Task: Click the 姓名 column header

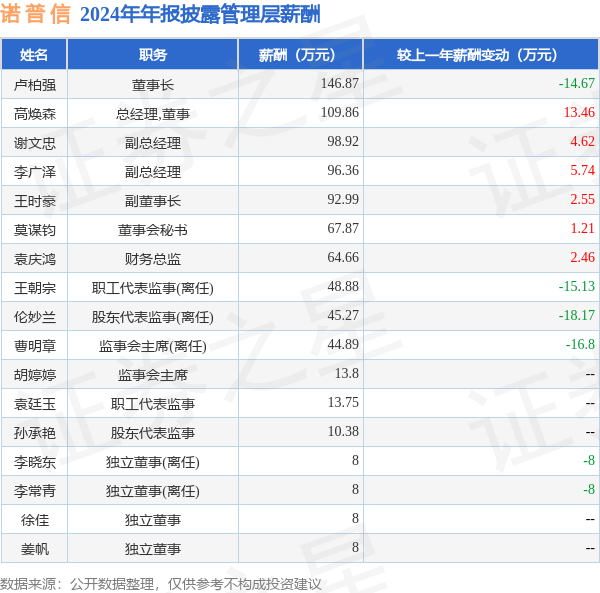Action: coord(34,55)
